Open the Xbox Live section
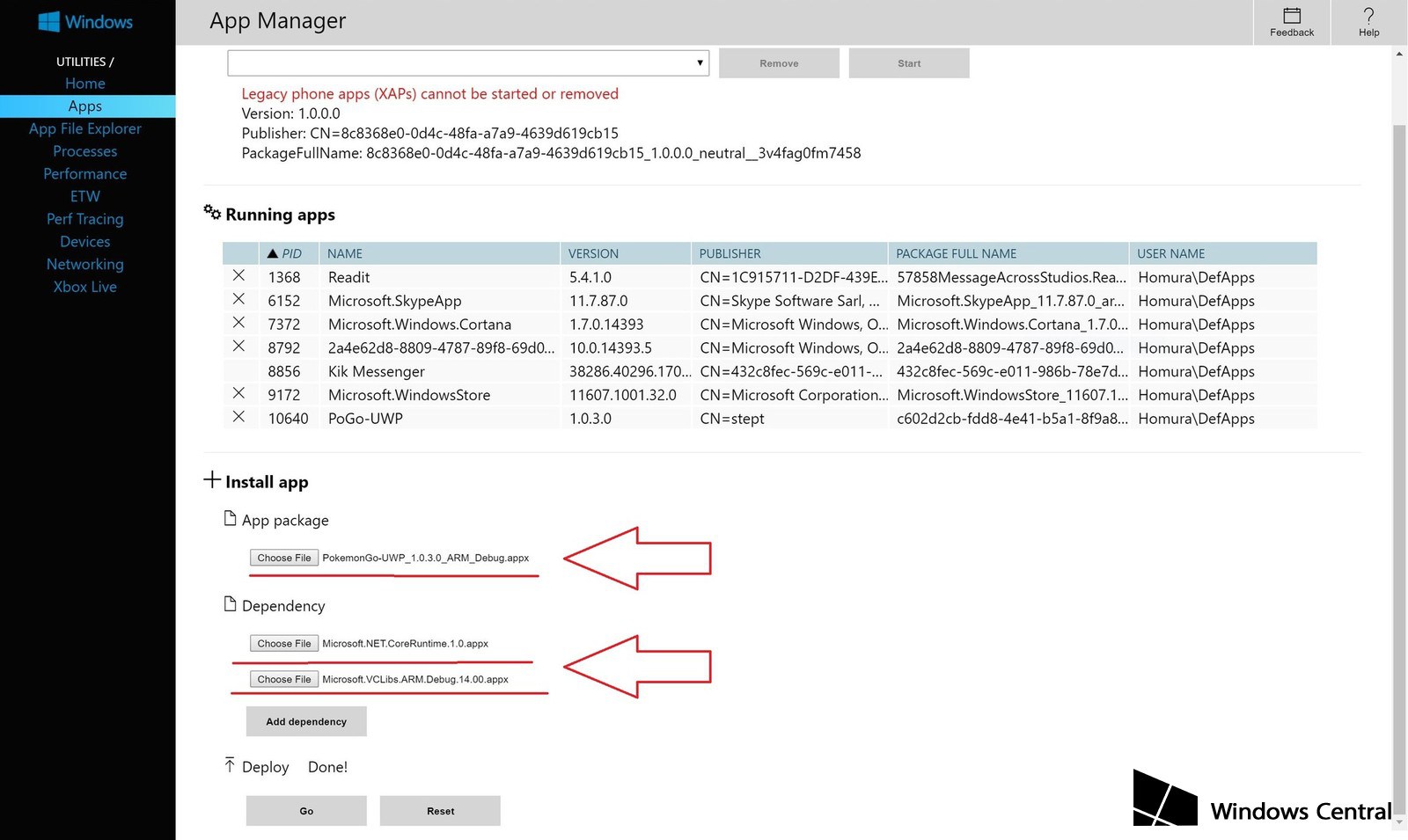This screenshot has height=840, width=1408. 85,287
